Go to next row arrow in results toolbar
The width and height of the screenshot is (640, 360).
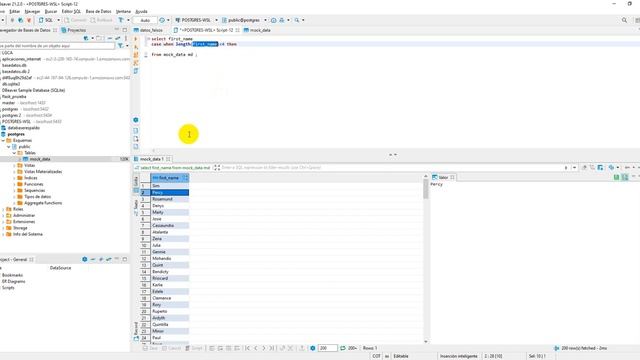pos(264,348)
